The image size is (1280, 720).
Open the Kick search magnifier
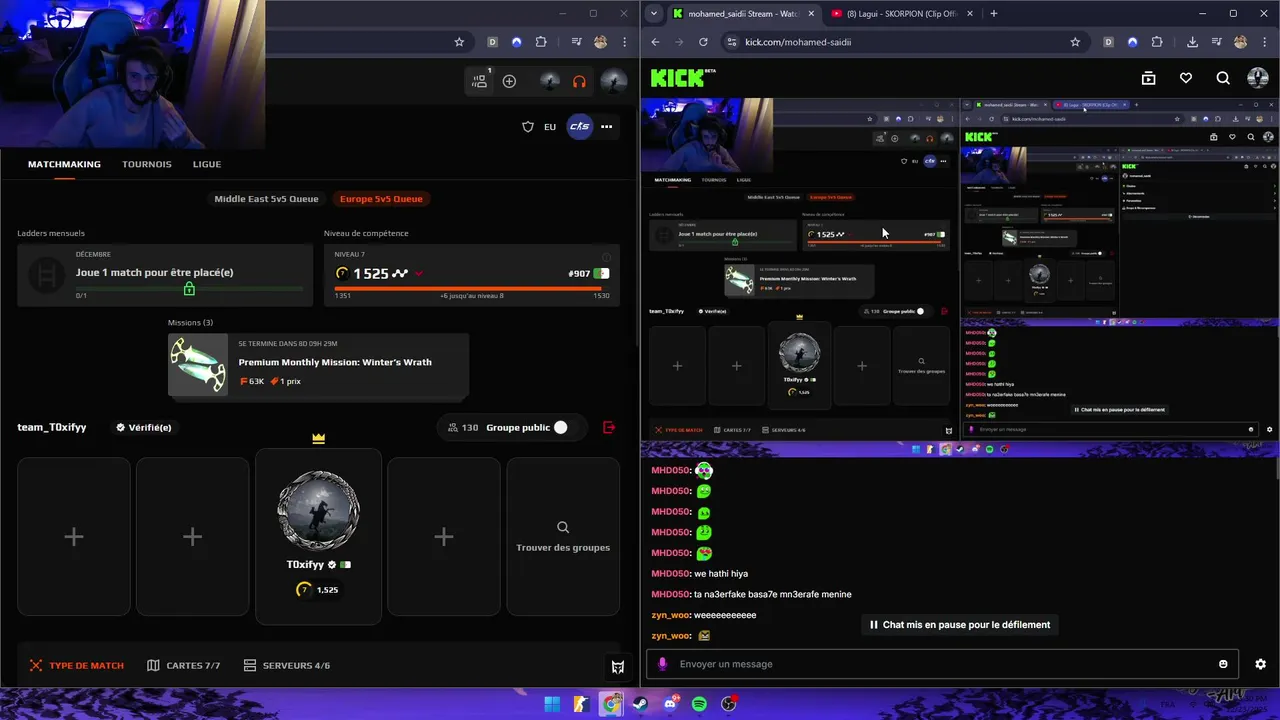[x=1223, y=78]
